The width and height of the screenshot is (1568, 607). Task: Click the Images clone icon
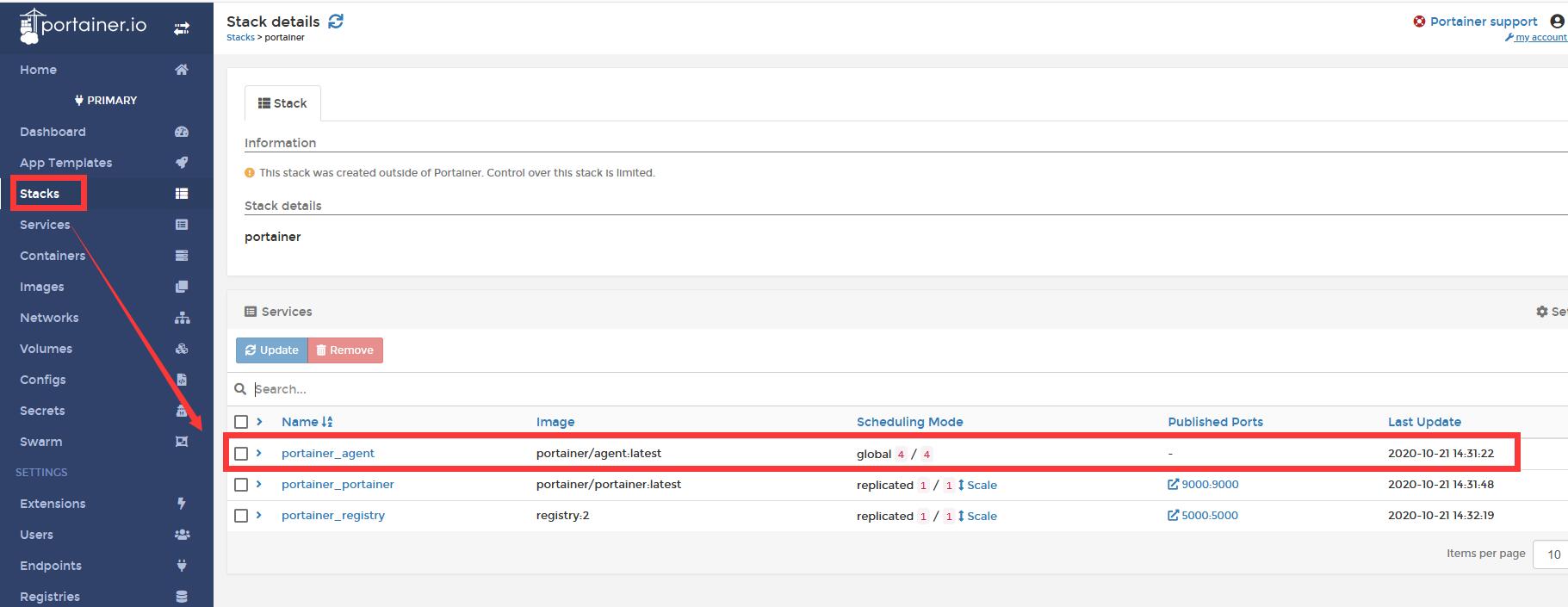click(x=182, y=287)
